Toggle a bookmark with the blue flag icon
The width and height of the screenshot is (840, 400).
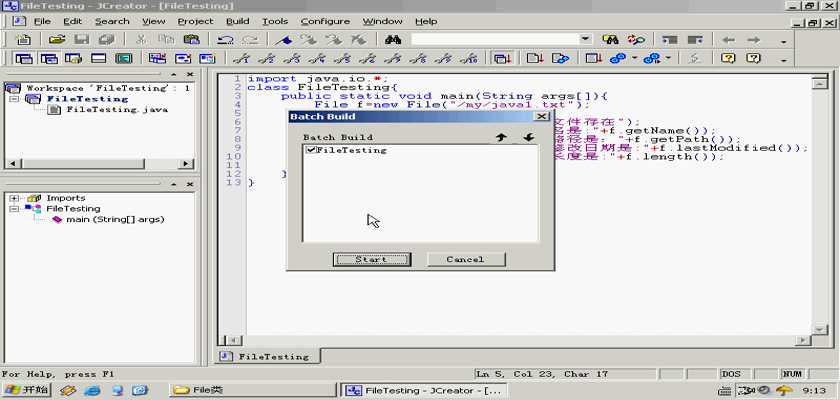coord(283,40)
